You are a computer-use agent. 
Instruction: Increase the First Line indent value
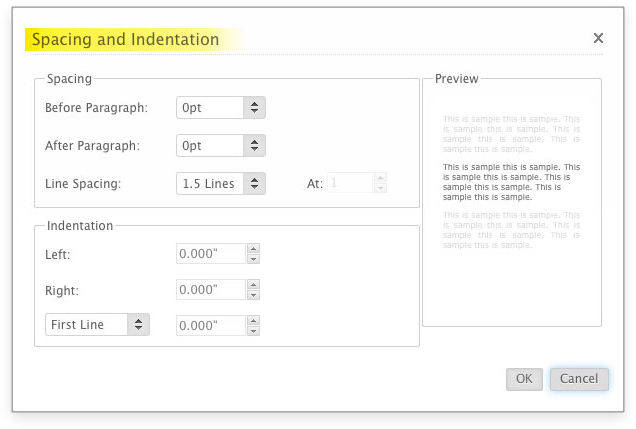tap(253, 321)
